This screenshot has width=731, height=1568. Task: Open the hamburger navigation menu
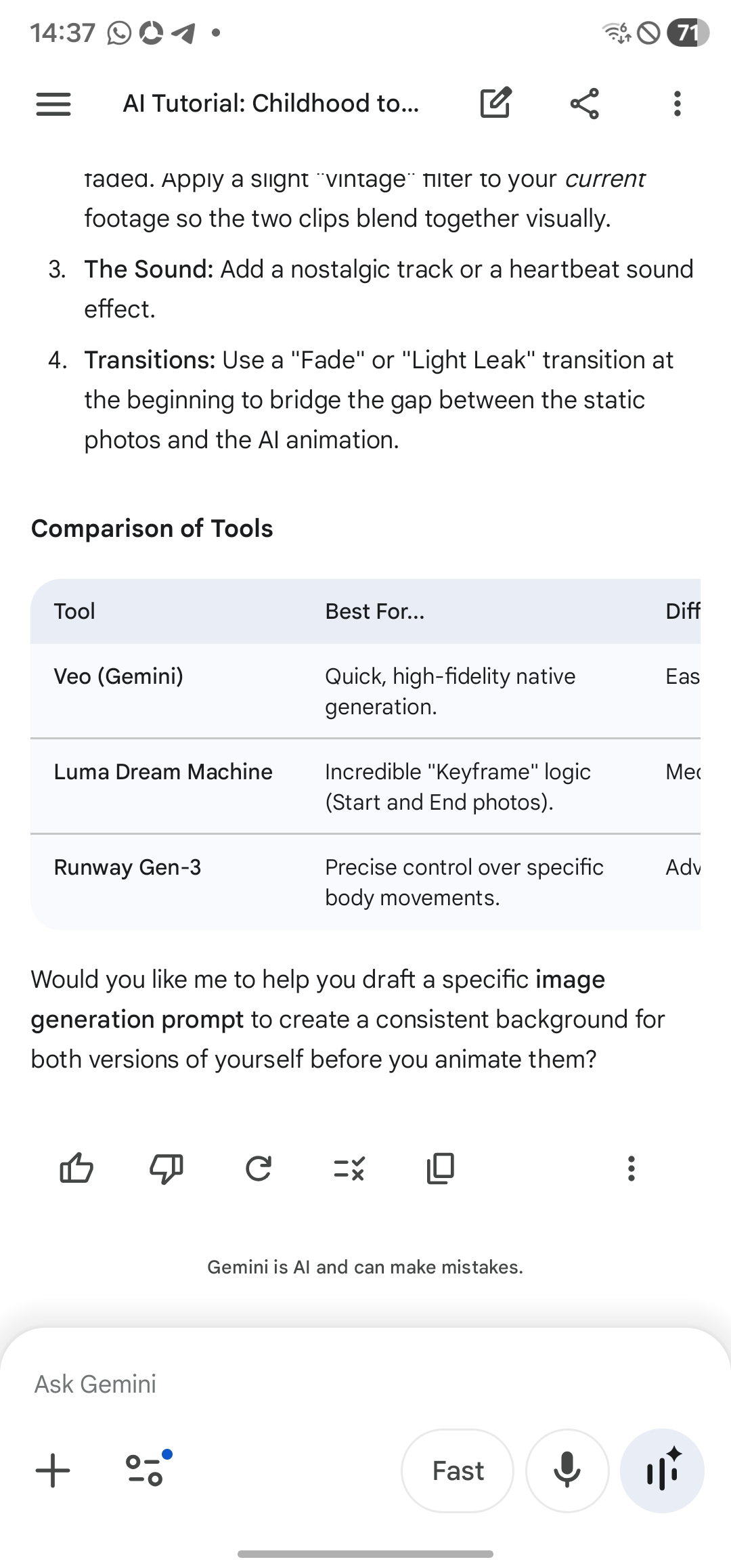coord(53,104)
